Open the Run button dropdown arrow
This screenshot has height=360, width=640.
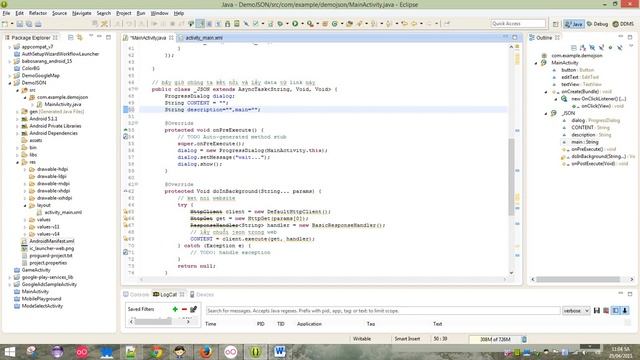click(302, 24)
